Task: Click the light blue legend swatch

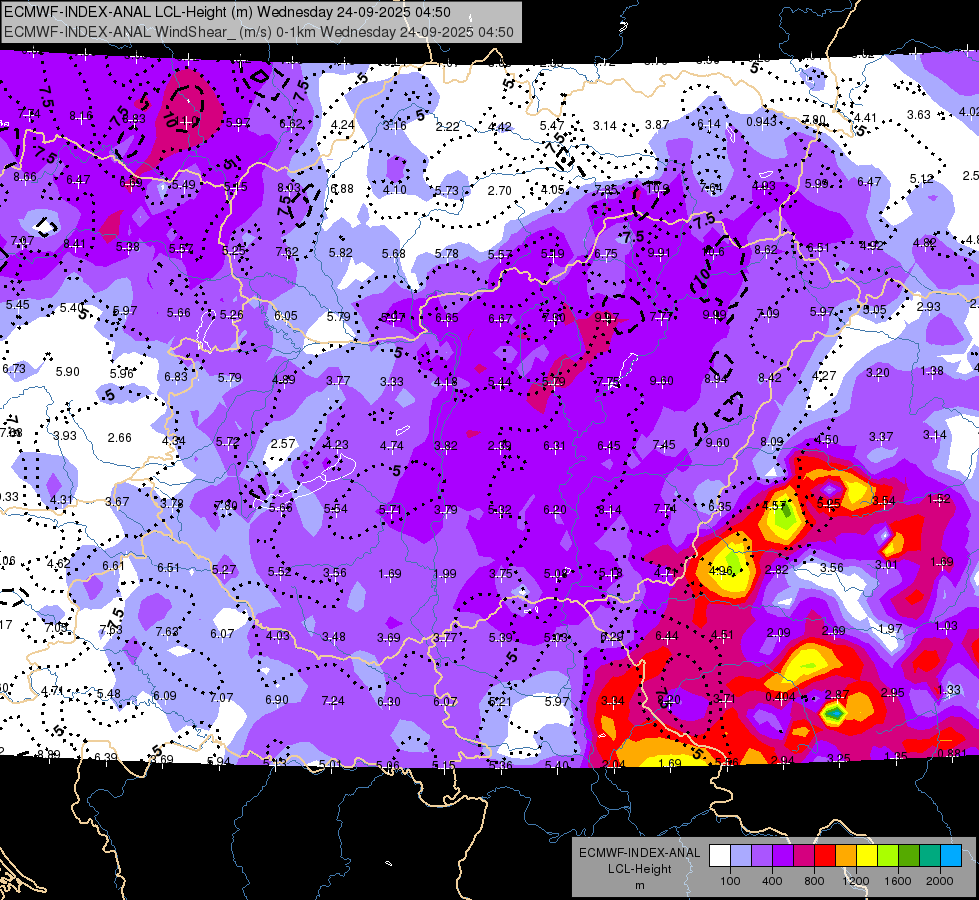Action: point(740,856)
